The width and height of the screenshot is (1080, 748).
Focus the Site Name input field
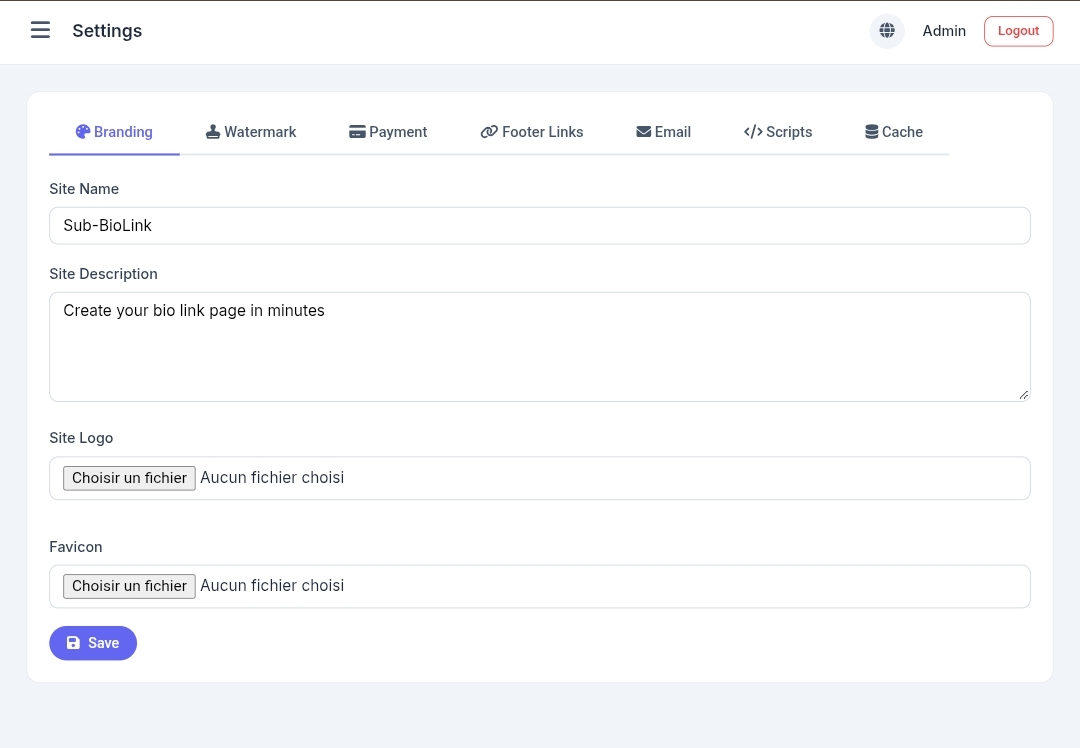pos(540,226)
